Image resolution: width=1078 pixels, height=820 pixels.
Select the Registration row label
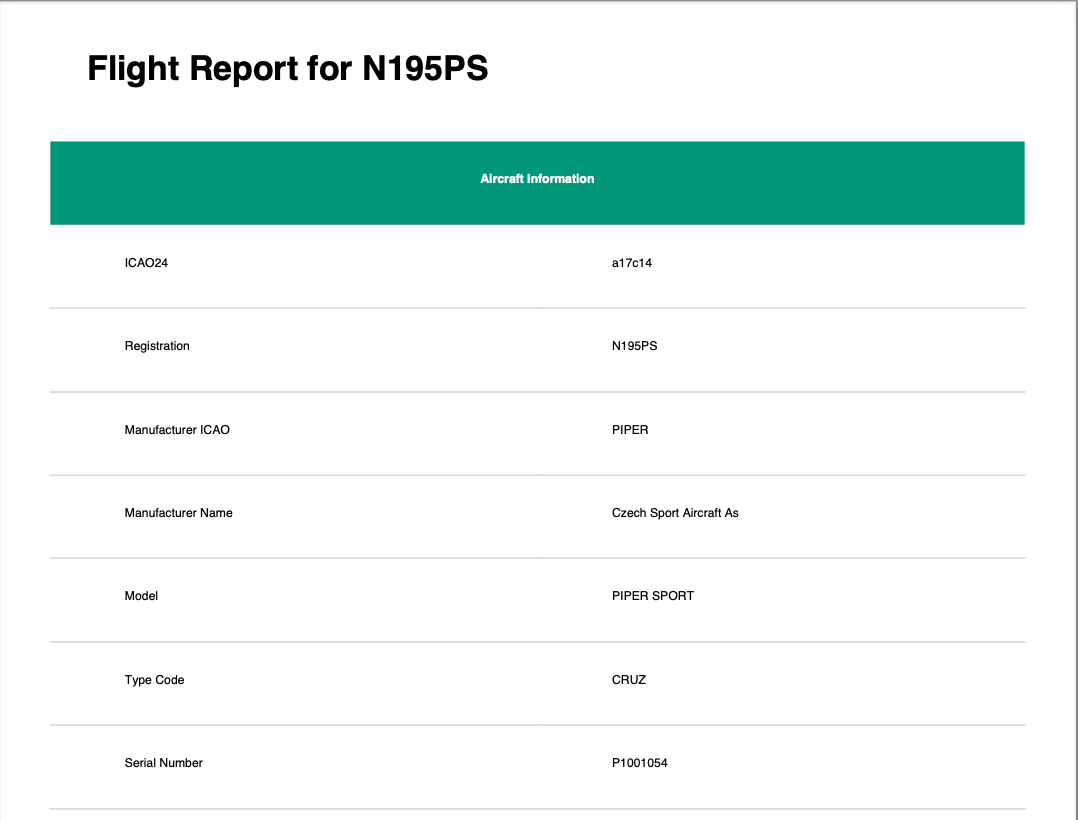coord(157,346)
